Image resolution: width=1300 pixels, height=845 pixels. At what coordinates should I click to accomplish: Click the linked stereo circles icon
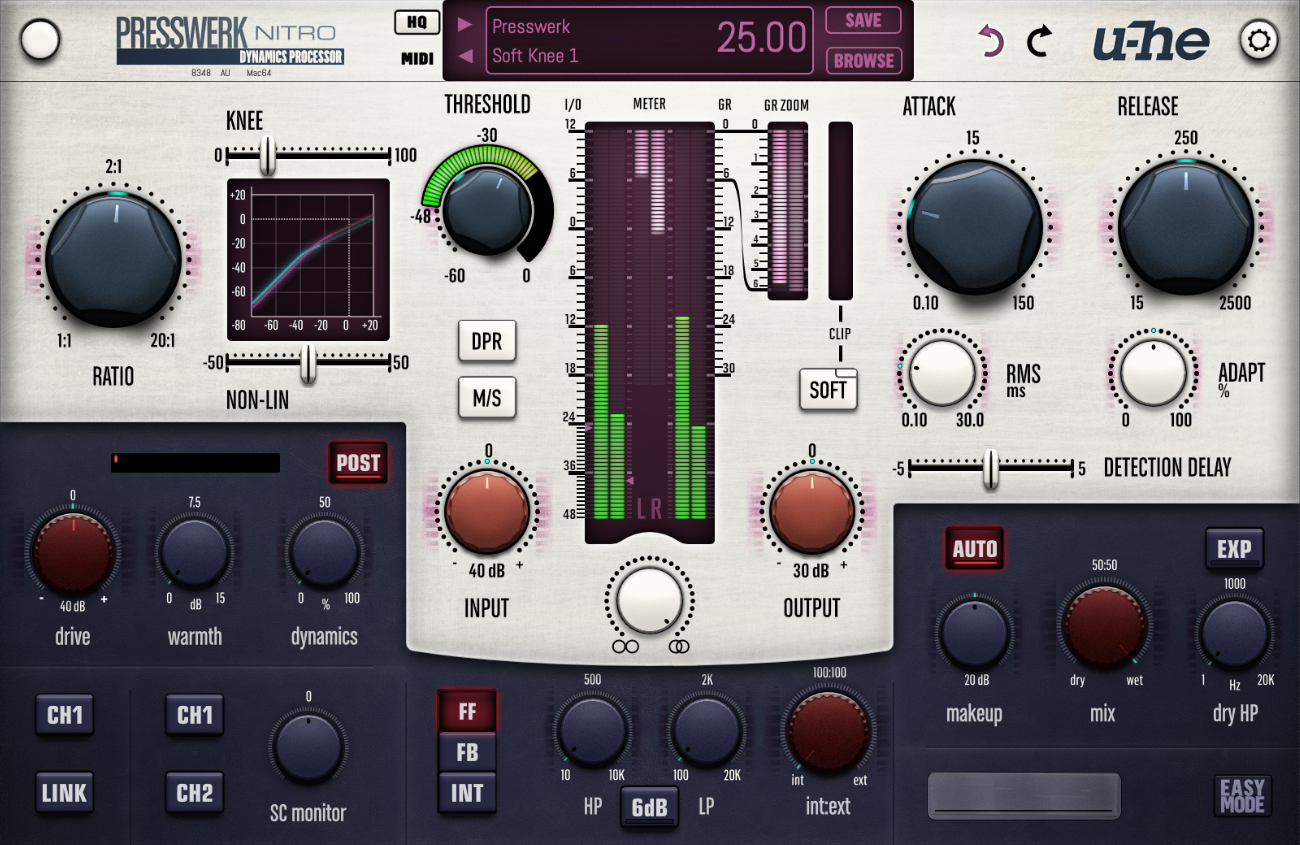(x=680, y=647)
